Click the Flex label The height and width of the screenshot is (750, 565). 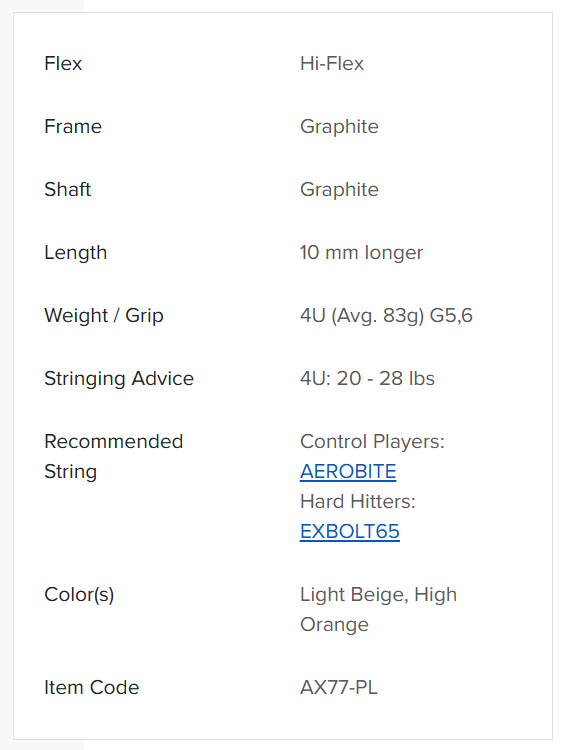coord(63,64)
